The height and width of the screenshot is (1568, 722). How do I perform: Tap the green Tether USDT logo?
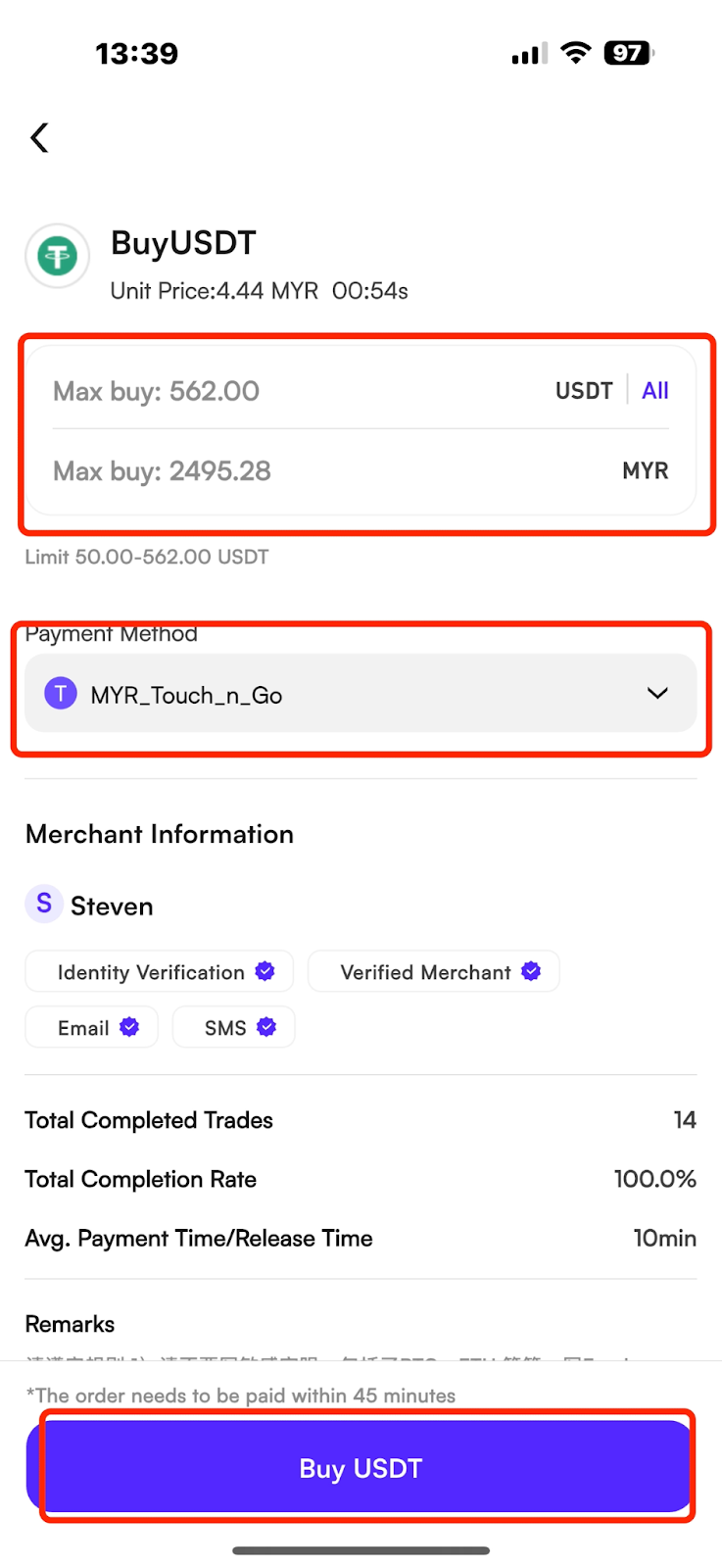[58, 257]
